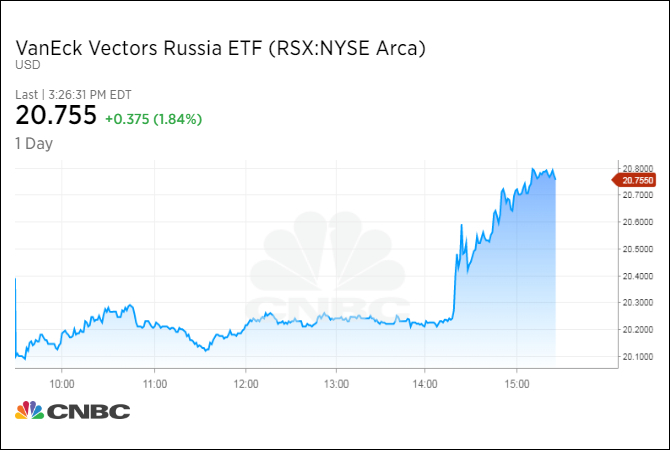This screenshot has width=670, height=450.
Task: Click the CNBC peacock logo icon
Action: (x=27, y=411)
